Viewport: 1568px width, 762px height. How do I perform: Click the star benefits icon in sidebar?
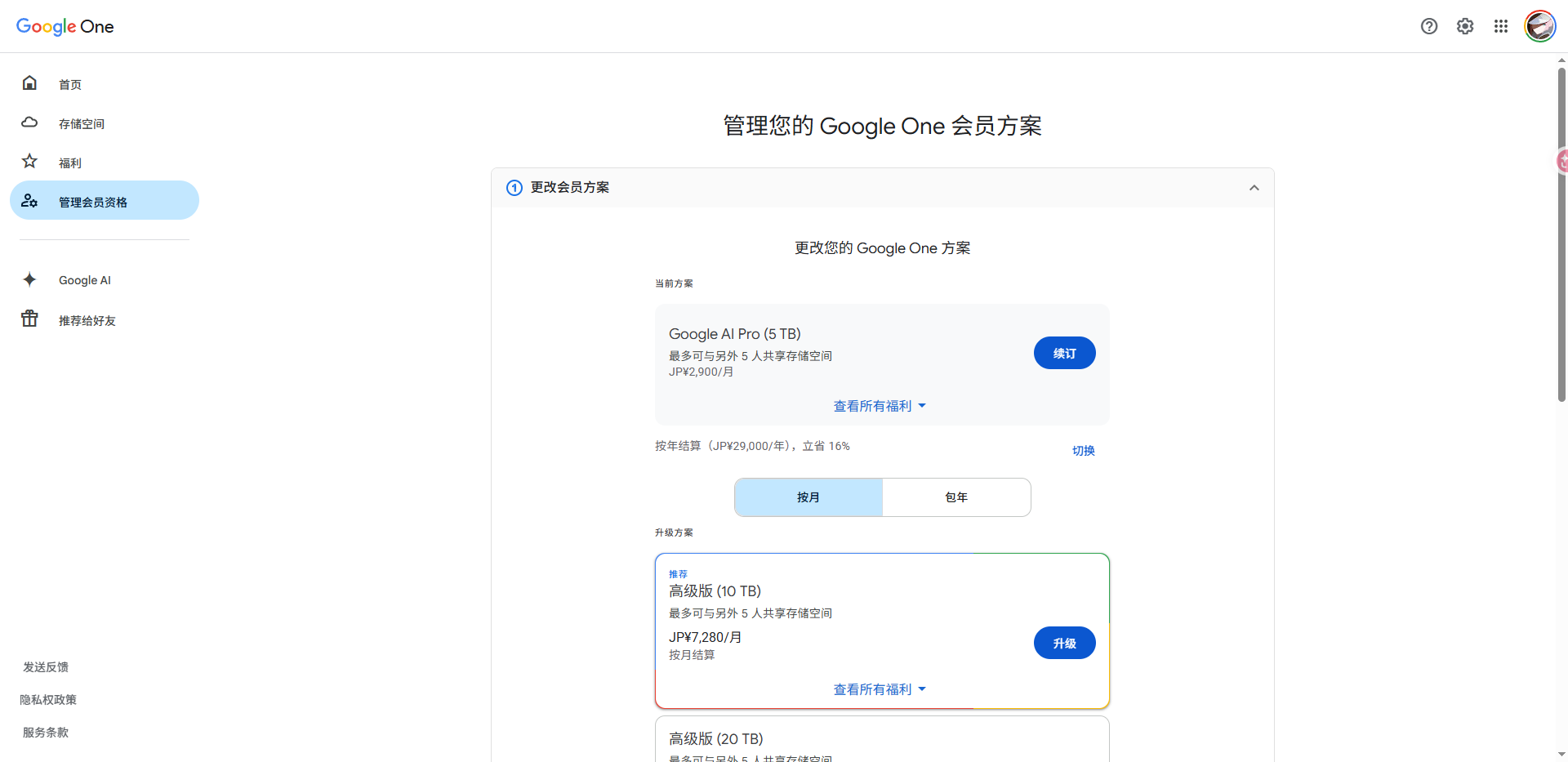coord(29,161)
